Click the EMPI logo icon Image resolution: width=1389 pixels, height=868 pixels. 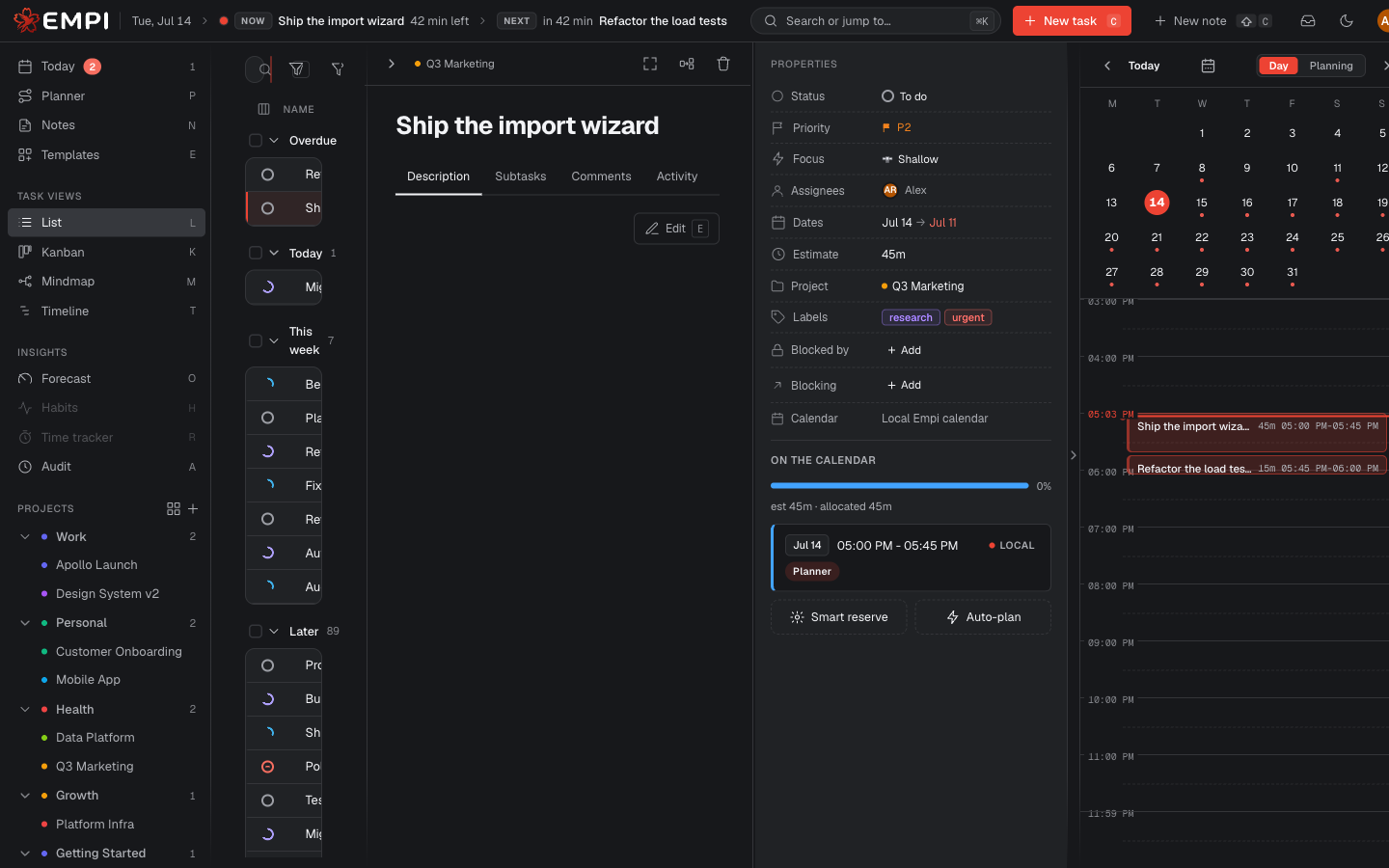(26, 20)
